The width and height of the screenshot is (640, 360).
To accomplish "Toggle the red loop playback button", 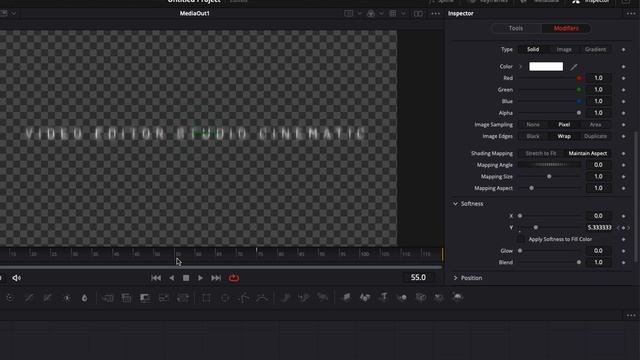I will (234, 278).
